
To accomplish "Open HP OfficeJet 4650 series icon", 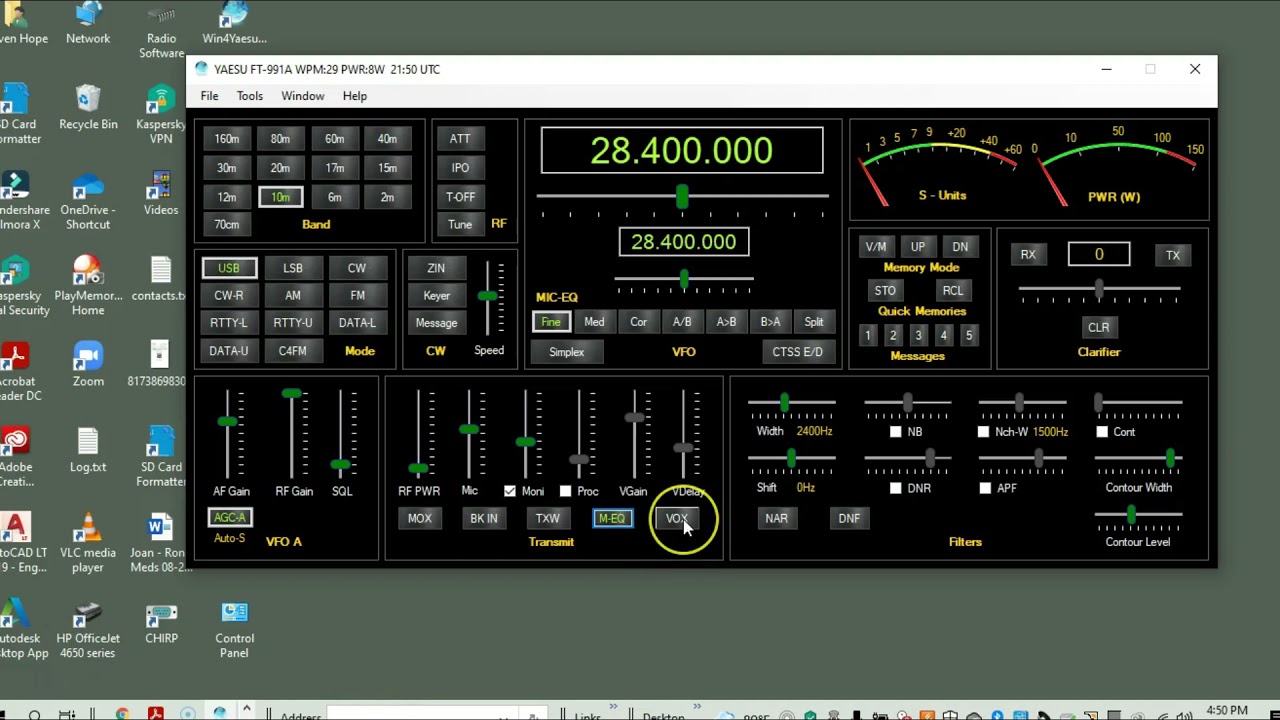I will [x=88, y=630].
